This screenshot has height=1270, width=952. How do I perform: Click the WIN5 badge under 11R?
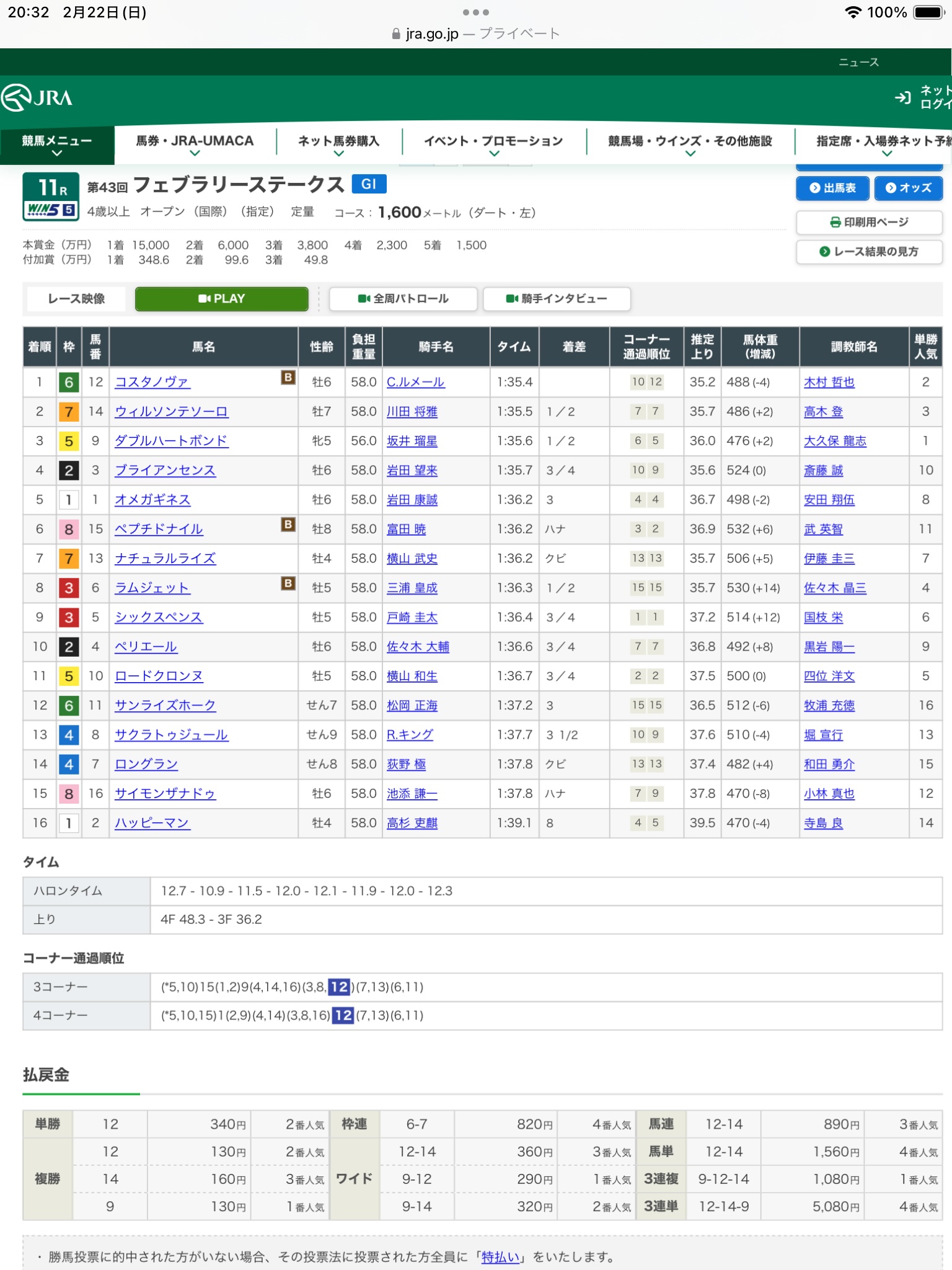click(x=51, y=210)
